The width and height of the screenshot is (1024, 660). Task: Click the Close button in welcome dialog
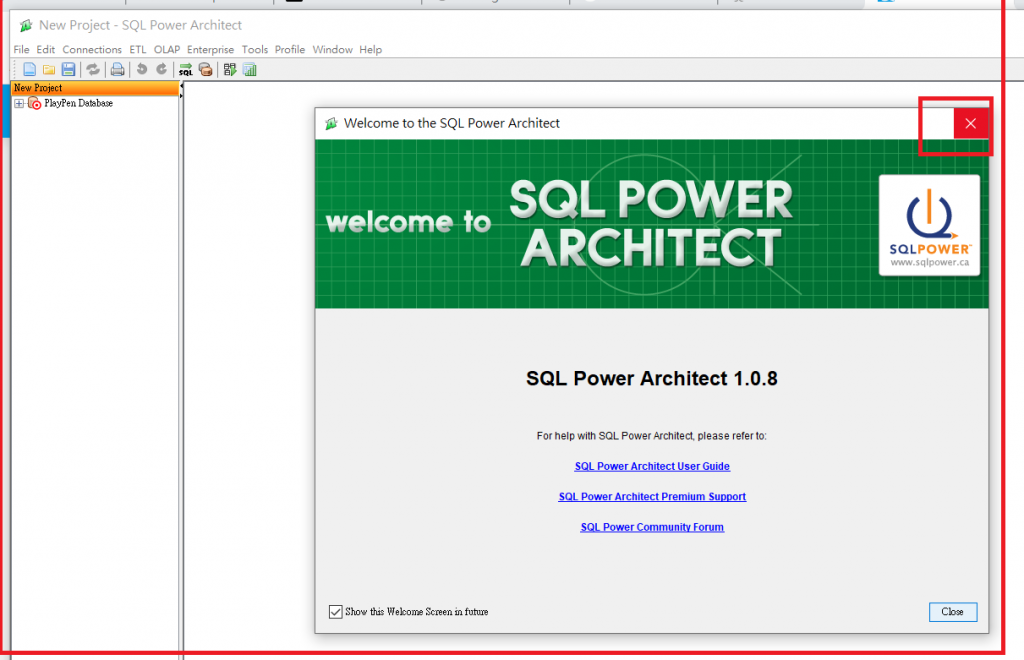point(953,612)
